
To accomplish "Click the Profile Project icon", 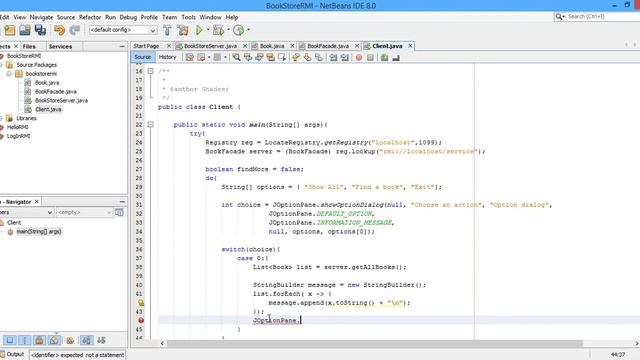I will [x=239, y=30].
